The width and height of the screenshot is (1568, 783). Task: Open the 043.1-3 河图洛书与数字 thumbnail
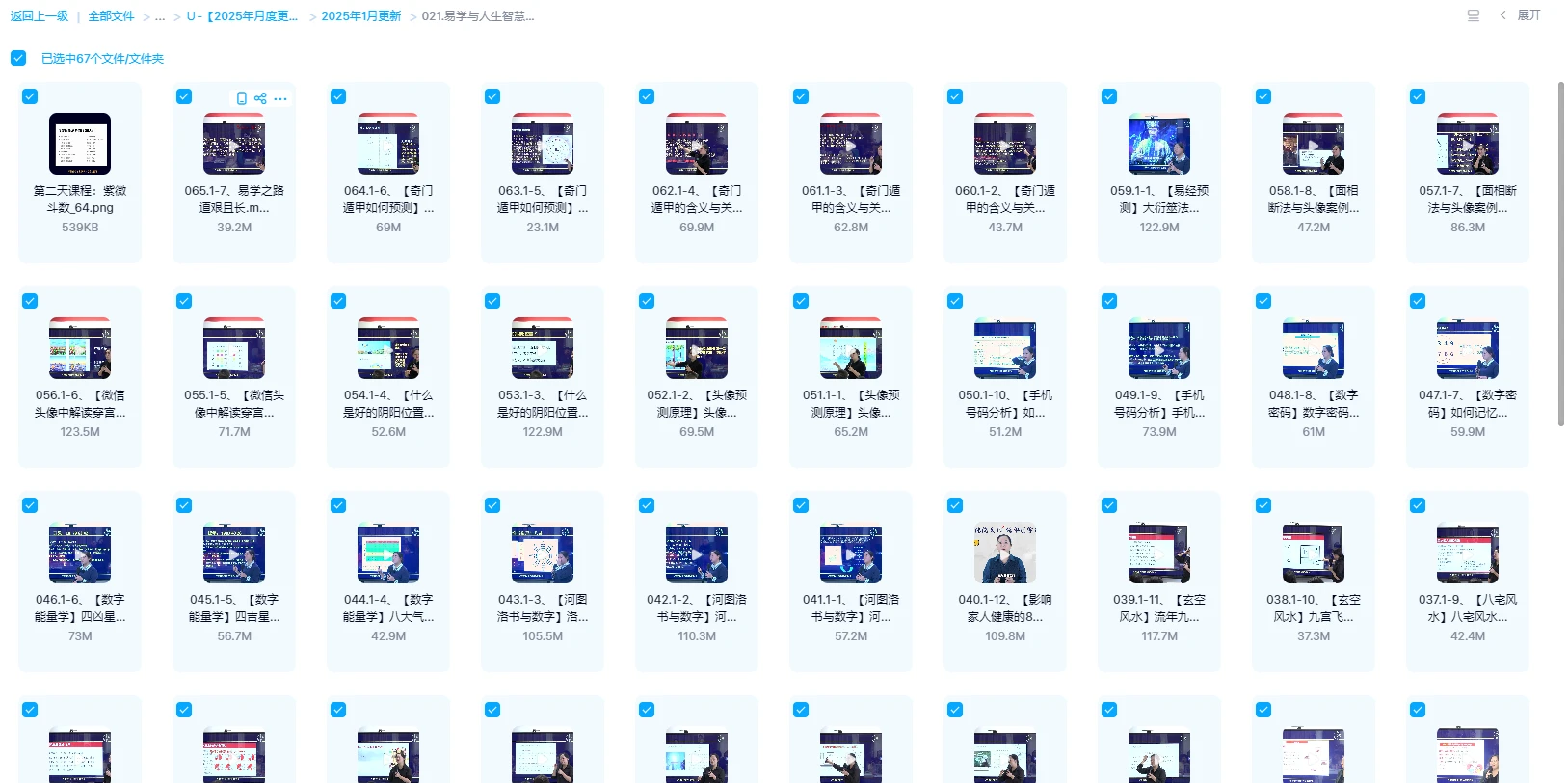(543, 553)
